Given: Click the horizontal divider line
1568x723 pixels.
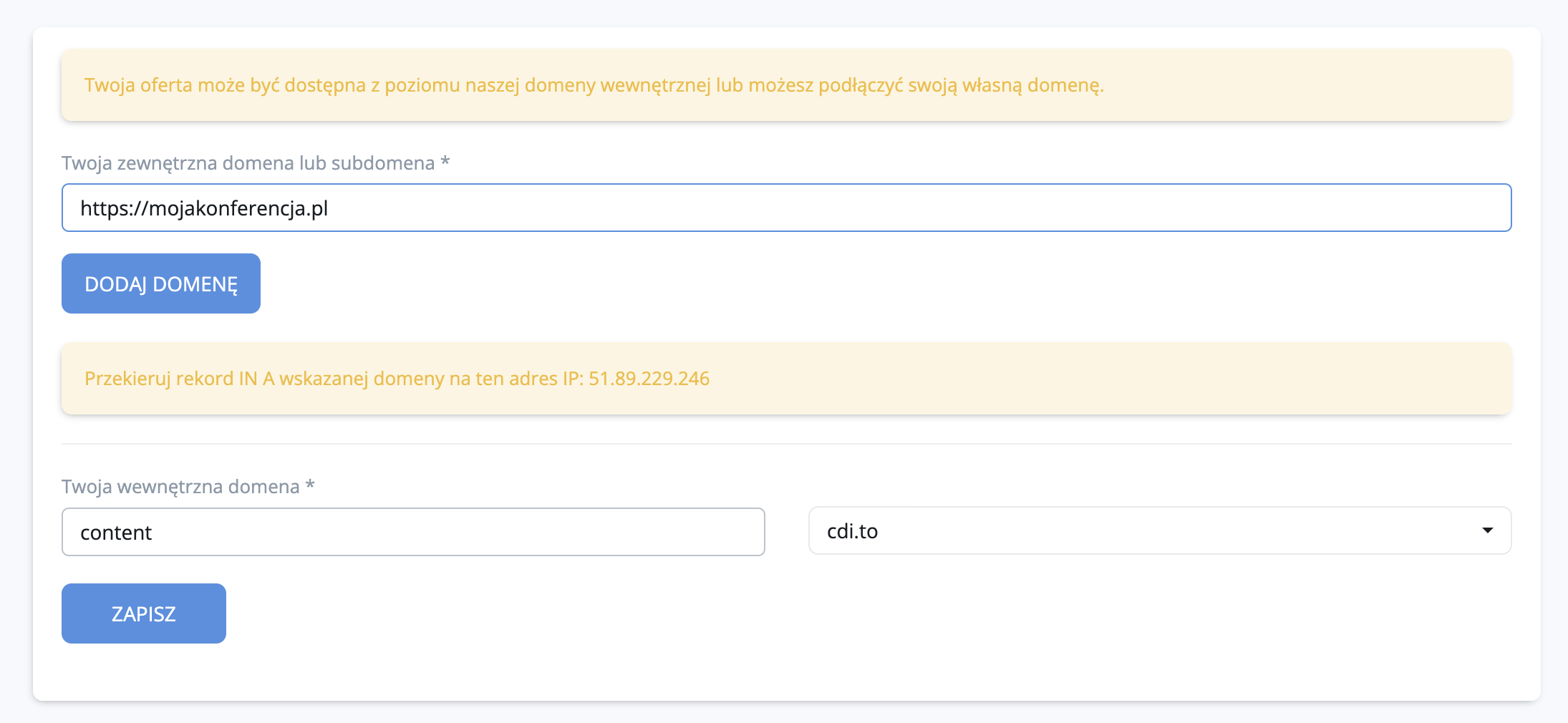Looking at the screenshot, I should coord(786,444).
